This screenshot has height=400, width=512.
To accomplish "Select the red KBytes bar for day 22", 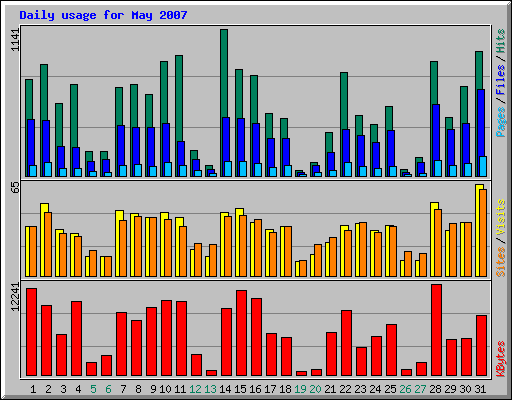I will [x=346, y=343].
